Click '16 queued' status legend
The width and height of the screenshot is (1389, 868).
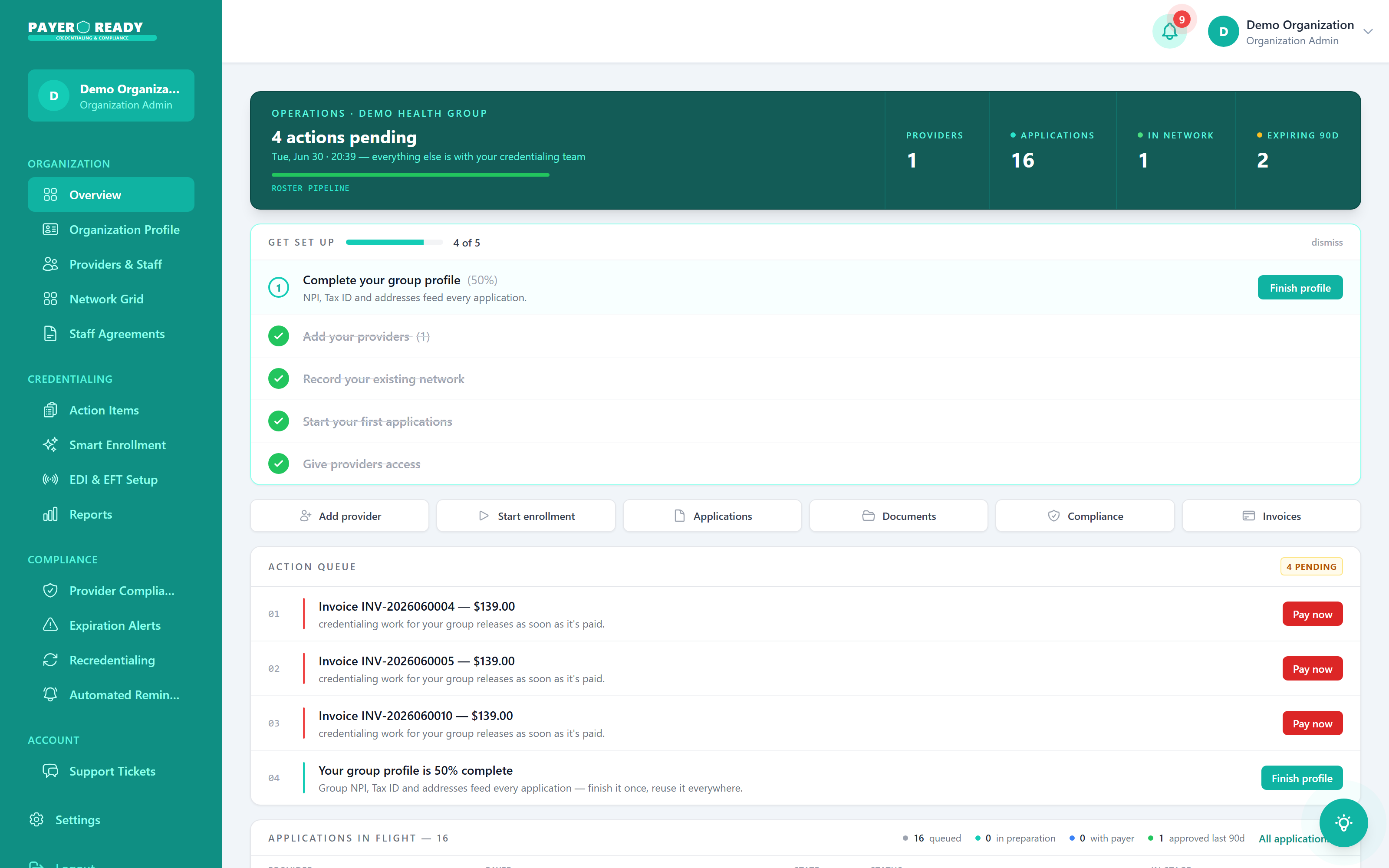[931, 838]
